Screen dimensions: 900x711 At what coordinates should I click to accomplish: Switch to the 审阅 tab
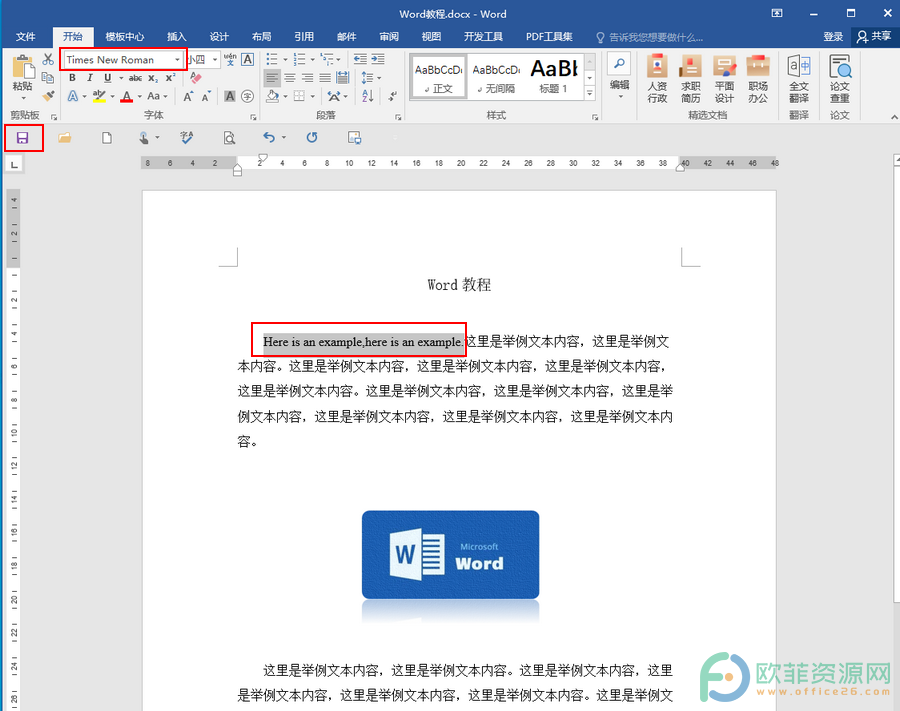pyautogui.click(x=389, y=37)
